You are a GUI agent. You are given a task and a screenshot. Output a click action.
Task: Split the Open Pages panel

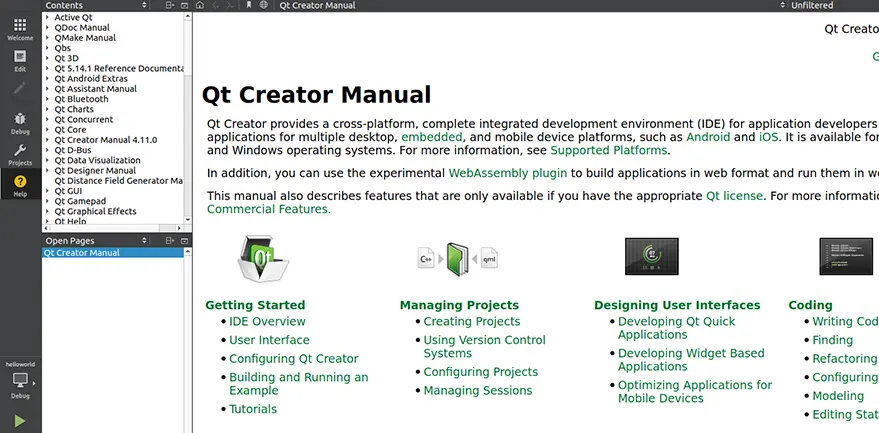pyautogui.click(x=170, y=241)
